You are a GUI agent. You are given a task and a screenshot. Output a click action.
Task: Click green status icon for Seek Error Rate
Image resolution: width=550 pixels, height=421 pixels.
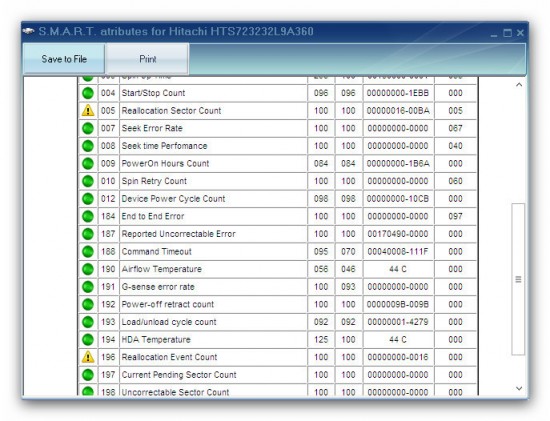(x=88, y=128)
